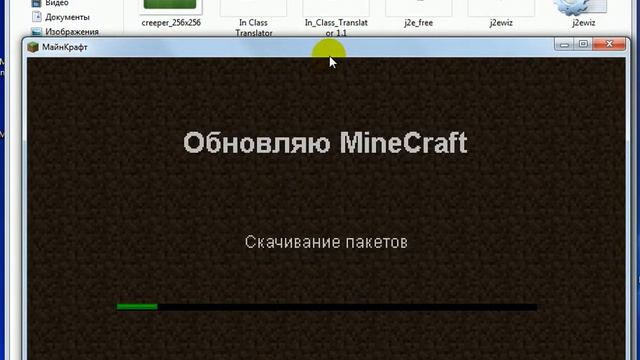The height and width of the screenshot is (360, 640).
Task: Click the Видео library icon
Action: point(36,3)
